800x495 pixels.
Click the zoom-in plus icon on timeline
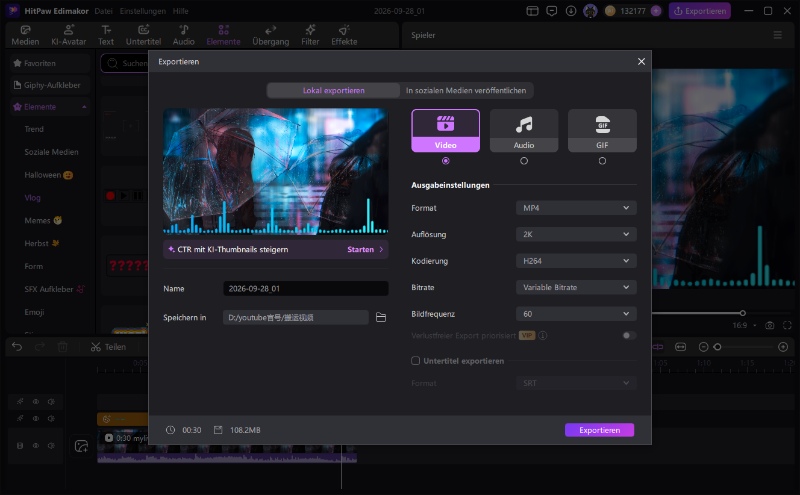point(783,347)
